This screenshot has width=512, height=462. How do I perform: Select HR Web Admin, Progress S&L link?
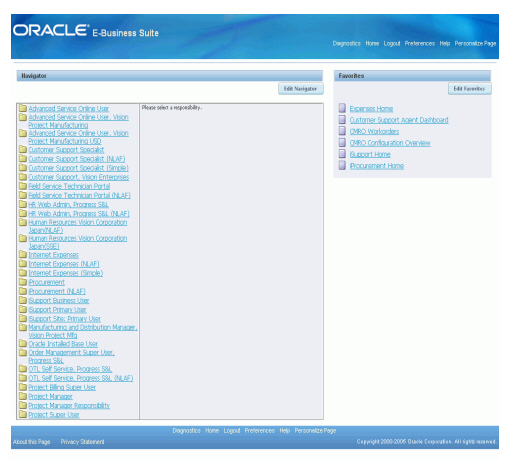[68, 205]
